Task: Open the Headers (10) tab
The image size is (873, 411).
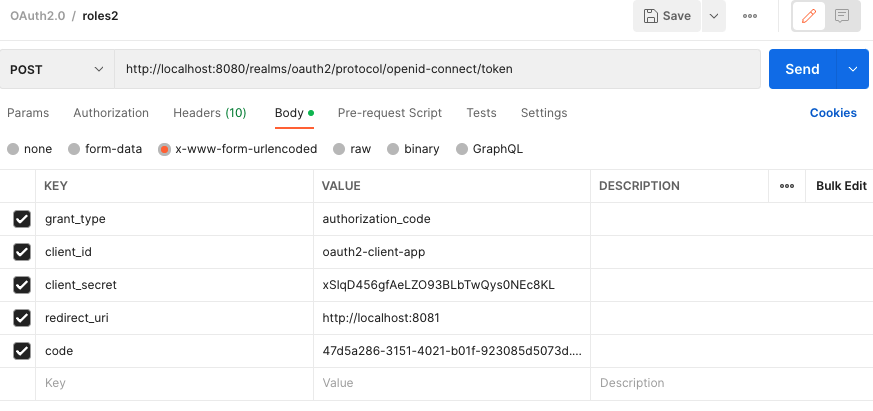Action: pos(209,113)
